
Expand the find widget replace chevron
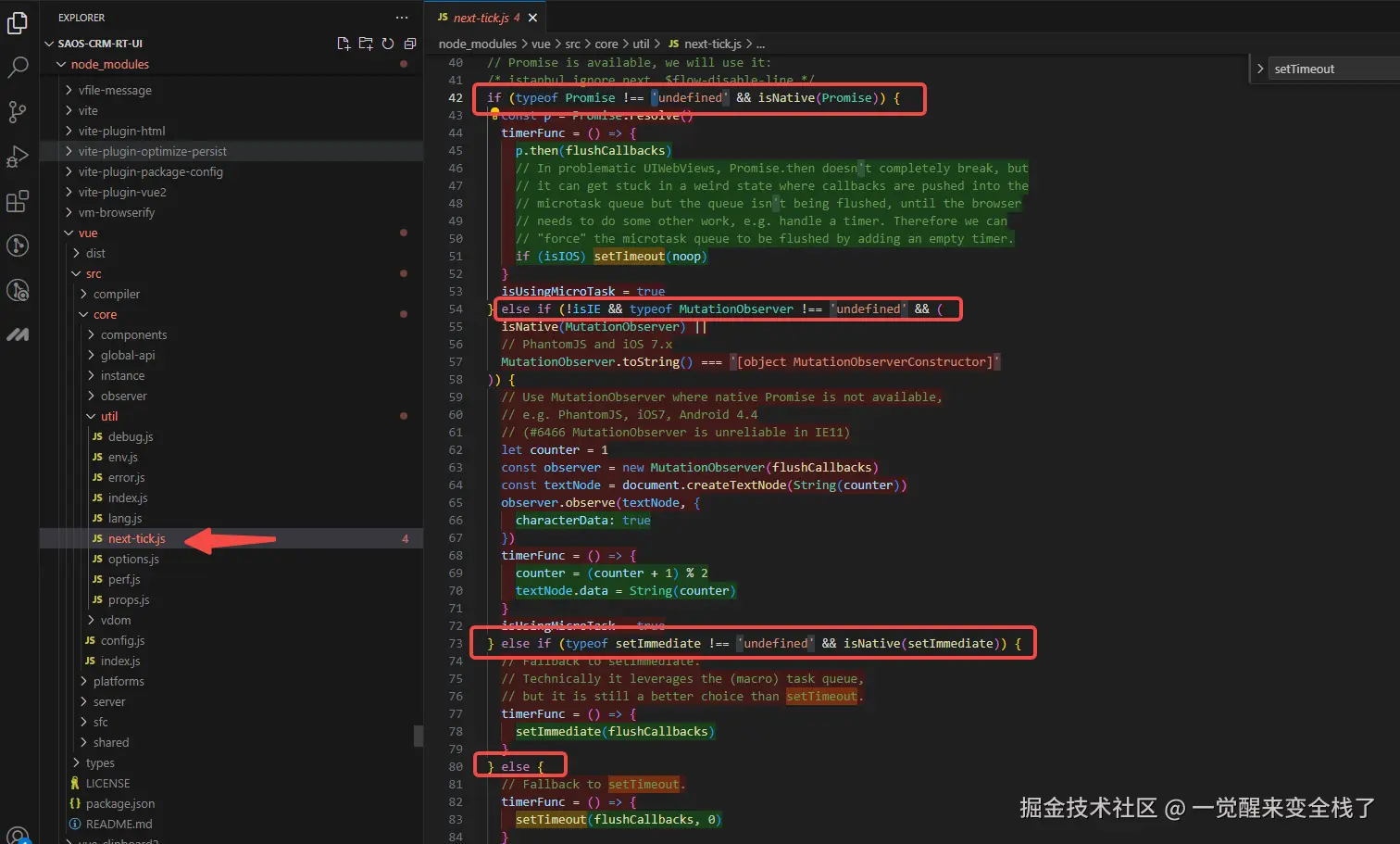pyautogui.click(x=1260, y=69)
